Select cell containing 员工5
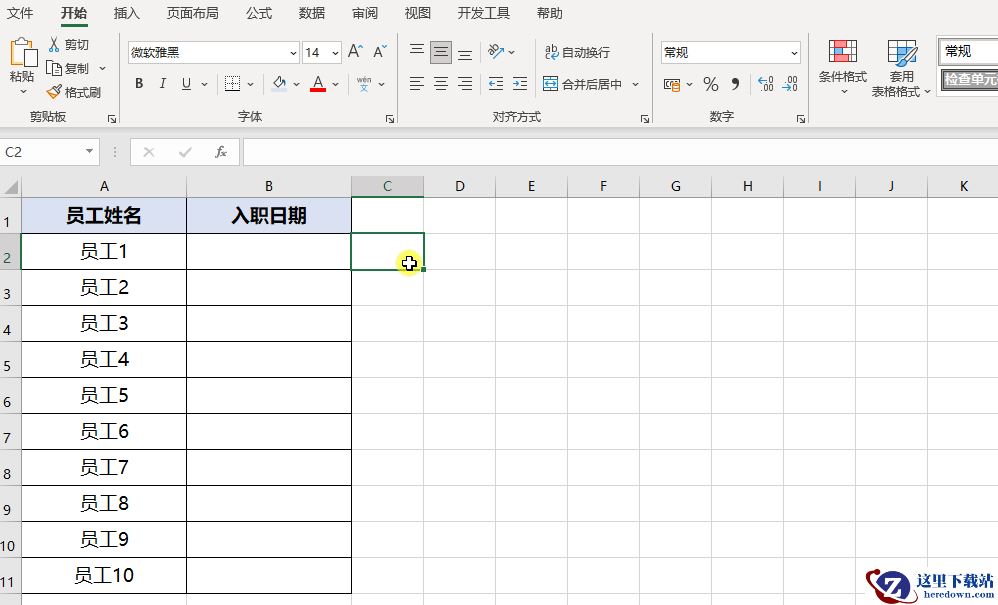The width and height of the screenshot is (998, 605). pyautogui.click(x=104, y=396)
